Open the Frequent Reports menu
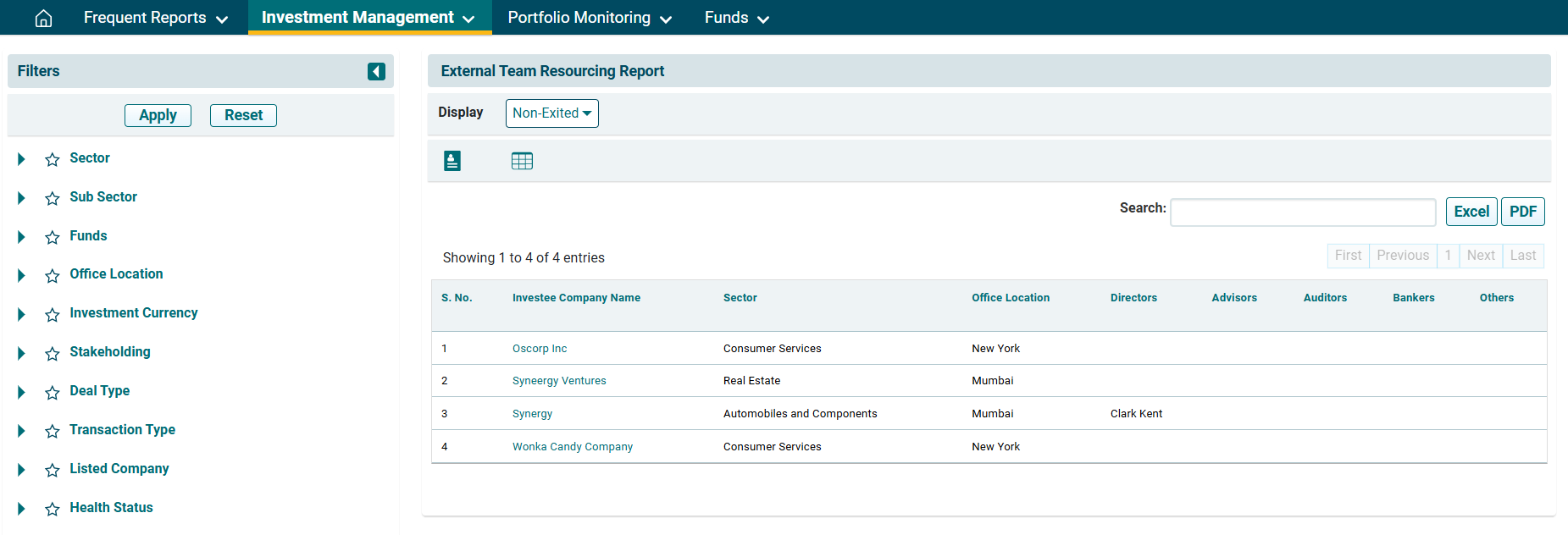This screenshot has height=535, width=1568. click(x=155, y=18)
